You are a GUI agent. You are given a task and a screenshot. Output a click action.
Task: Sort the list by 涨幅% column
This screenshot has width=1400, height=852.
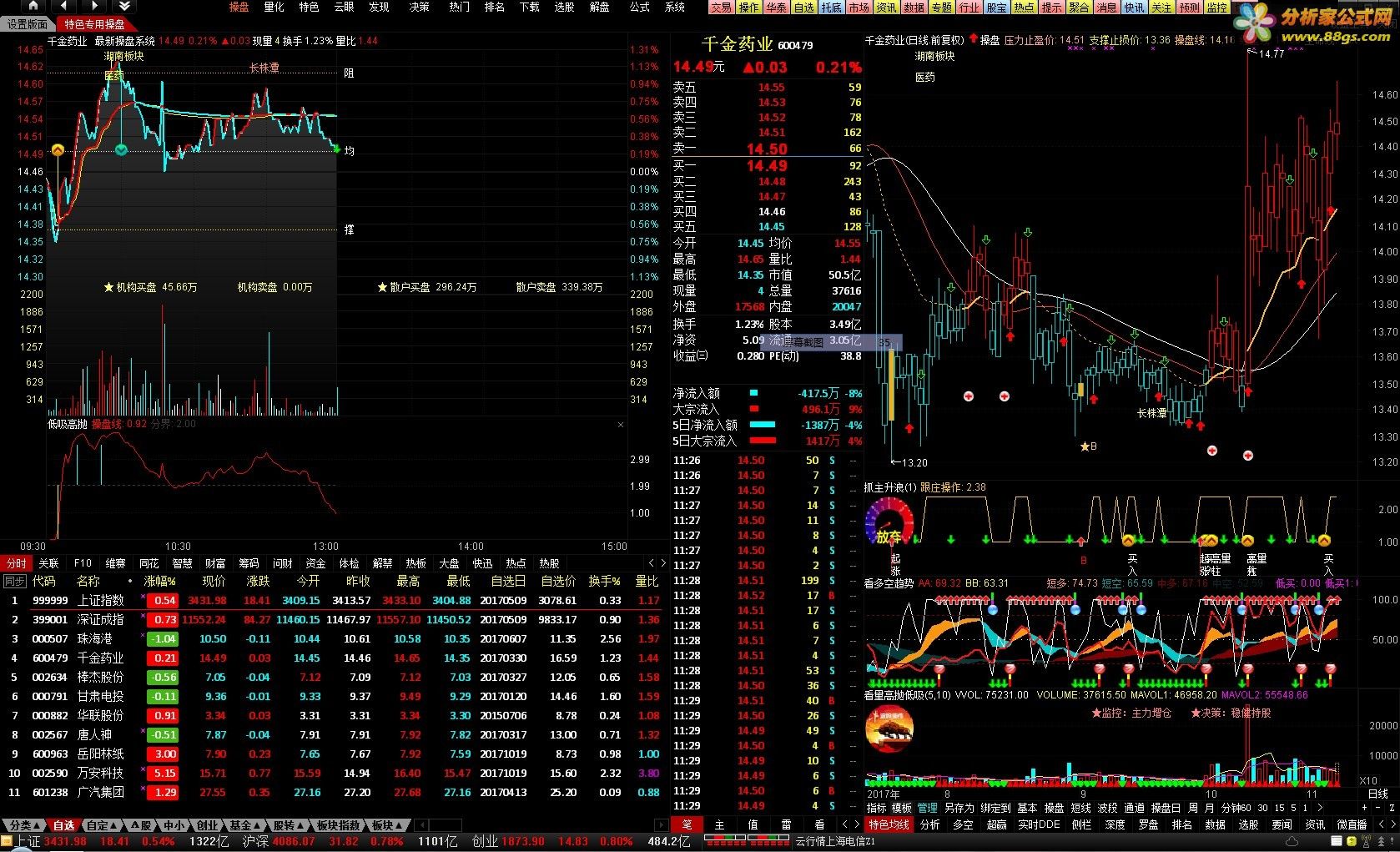click(x=159, y=581)
